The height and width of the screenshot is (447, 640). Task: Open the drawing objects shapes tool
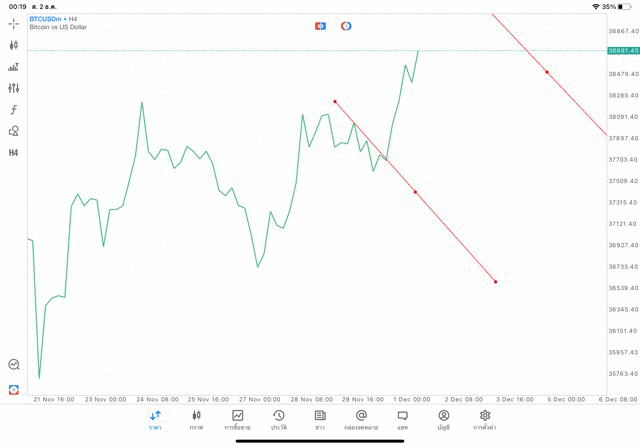[x=14, y=131]
